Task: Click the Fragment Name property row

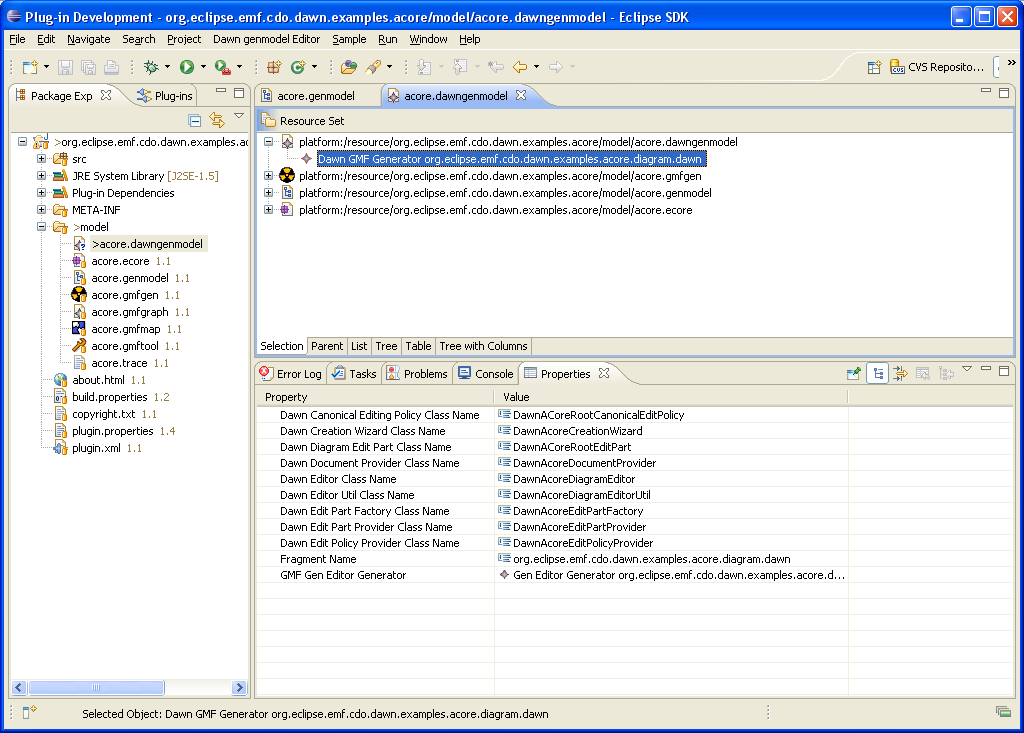Action: pos(552,559)
